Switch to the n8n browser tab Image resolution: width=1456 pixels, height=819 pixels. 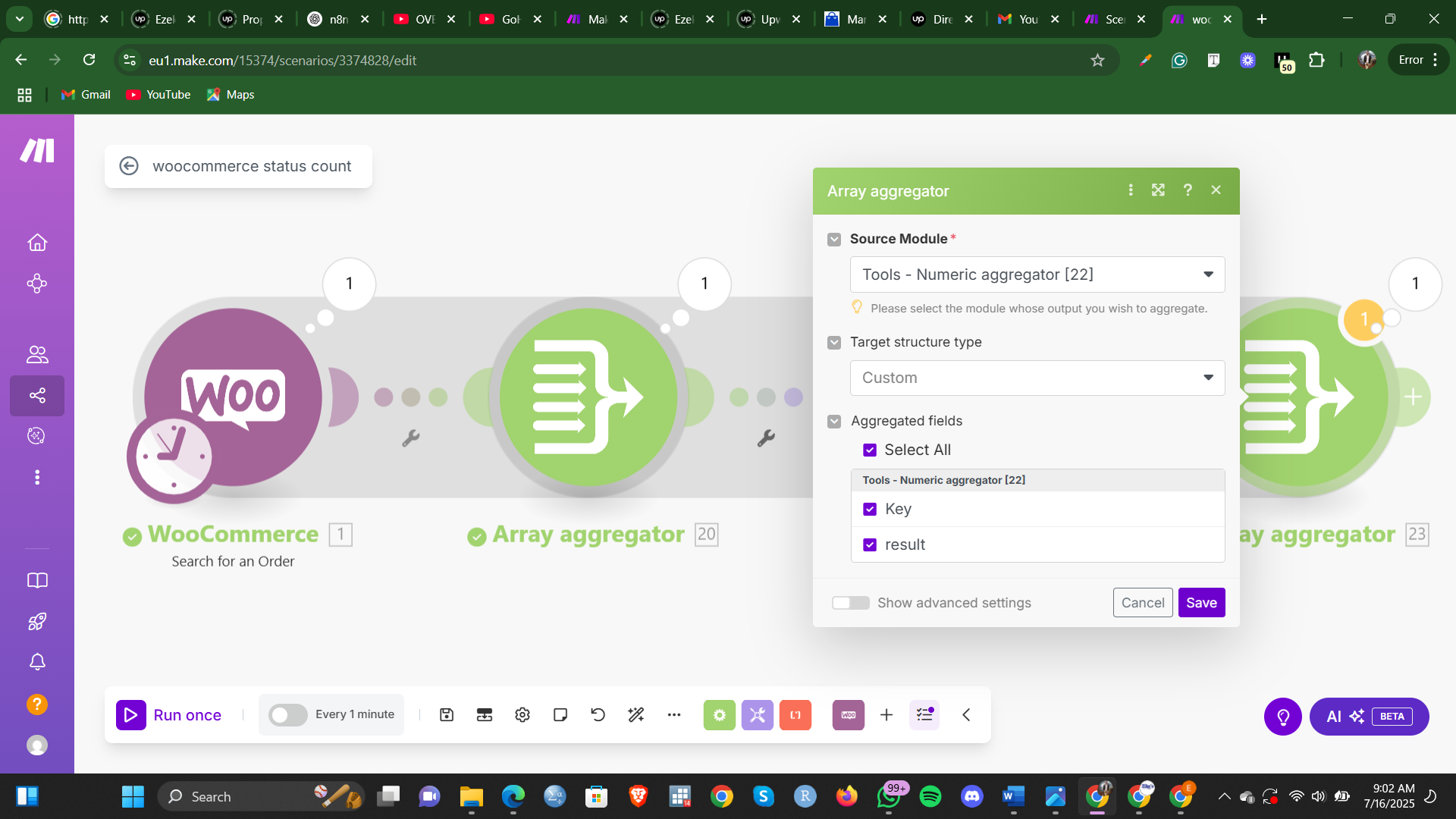338,19
